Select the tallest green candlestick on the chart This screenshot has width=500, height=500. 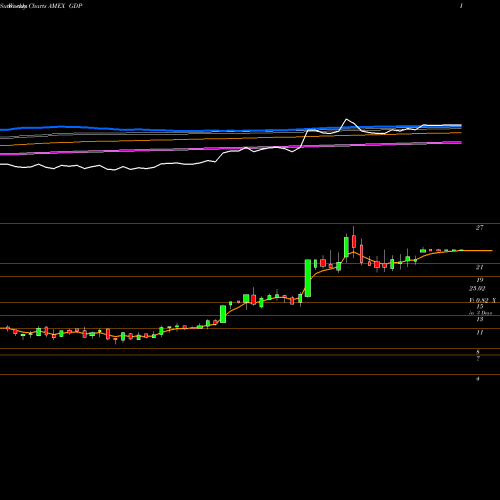coord(308,278)
